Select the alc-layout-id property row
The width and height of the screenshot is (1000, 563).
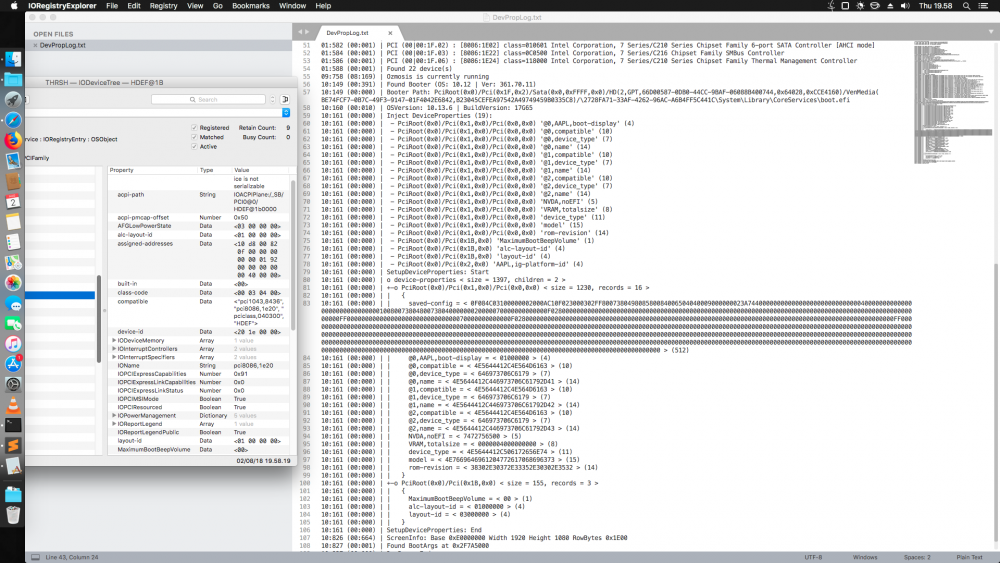pyautogui.click(x=198, y=235)
